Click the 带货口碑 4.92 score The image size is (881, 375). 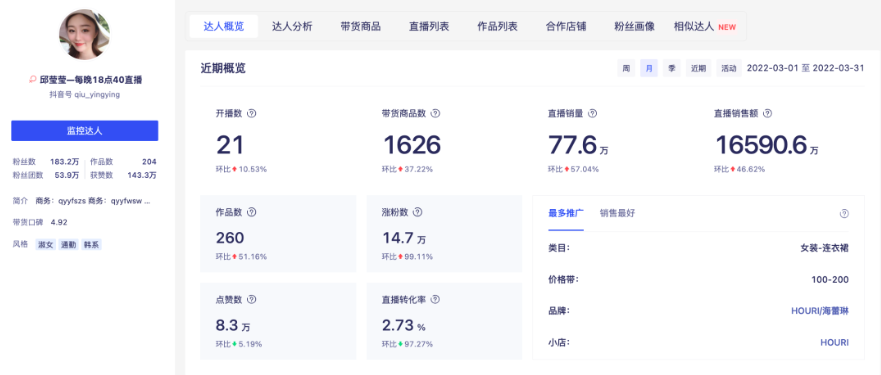pyautogui.click(x=59, y=223)
